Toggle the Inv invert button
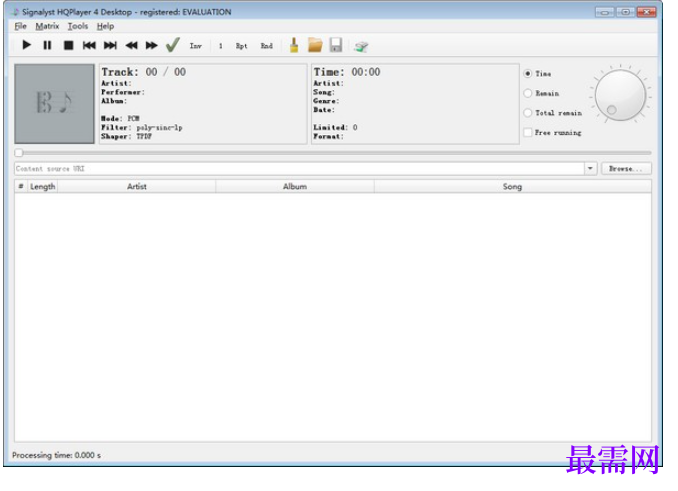Screen dimensions: 678x491 point(196,46)
